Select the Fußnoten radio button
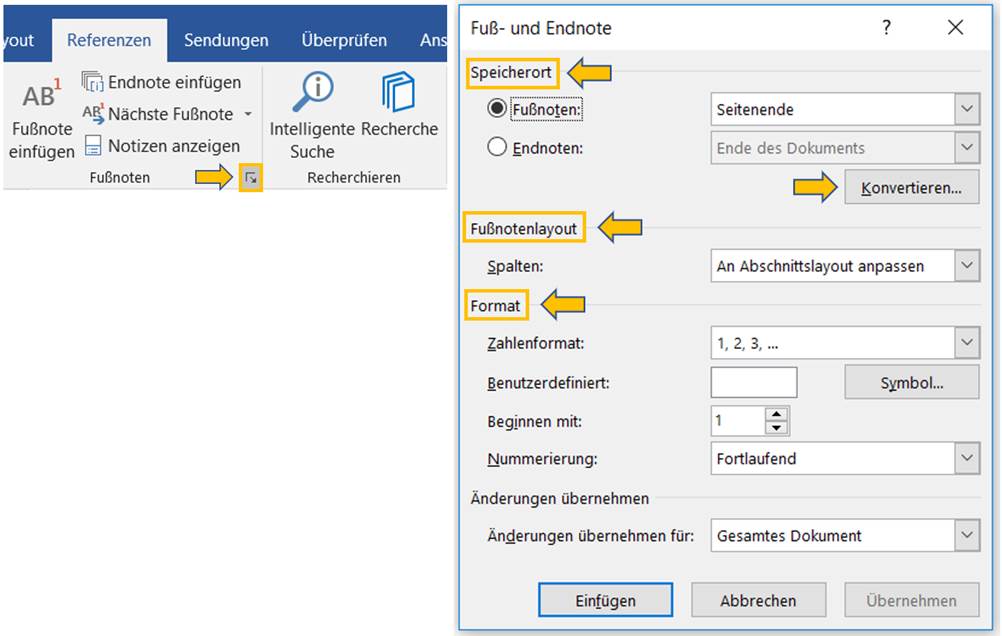Image resolution: width=1002 pixels, height=636 pixels. coord(497,109)
